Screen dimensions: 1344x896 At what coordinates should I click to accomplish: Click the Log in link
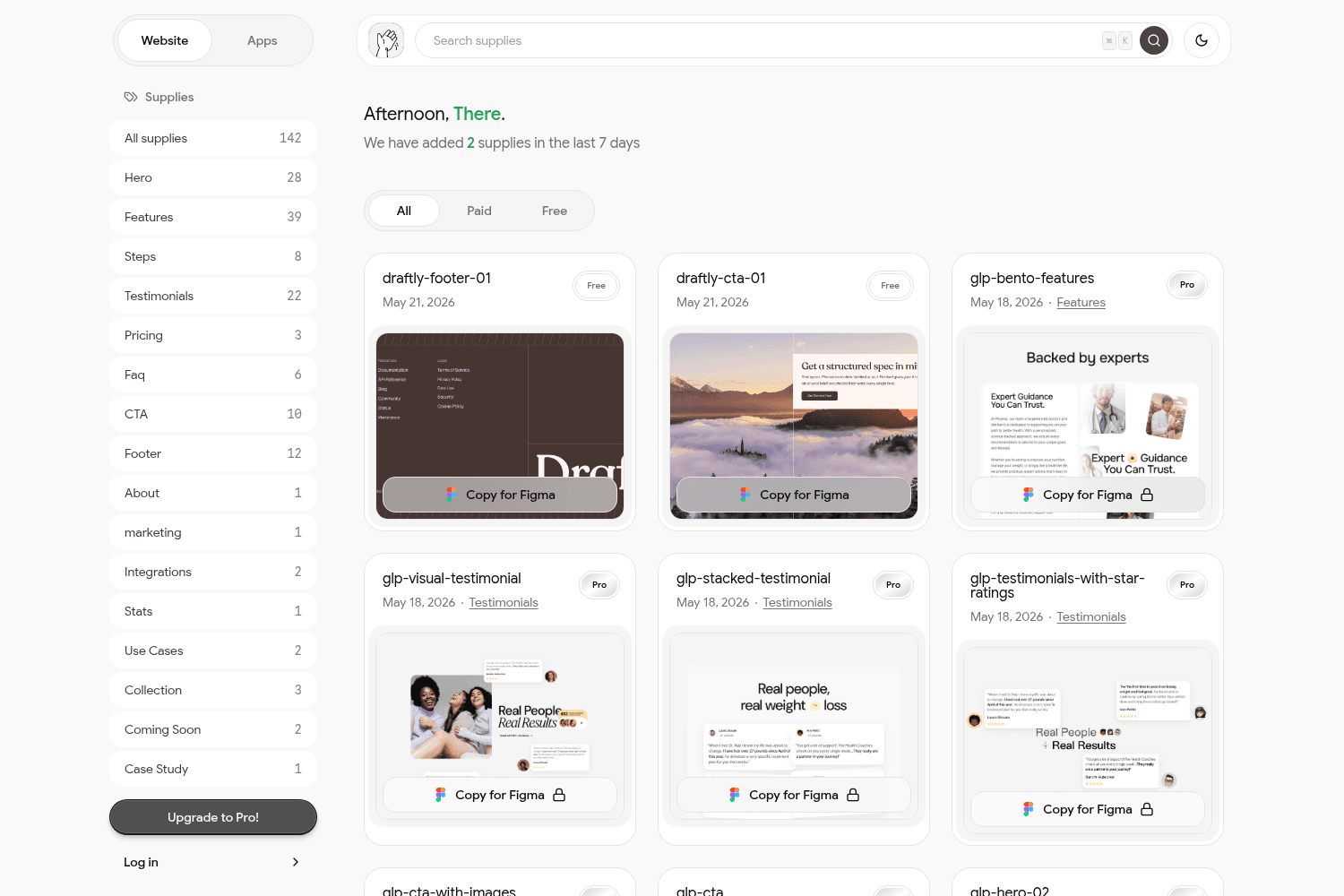click(x=213, y=862)
